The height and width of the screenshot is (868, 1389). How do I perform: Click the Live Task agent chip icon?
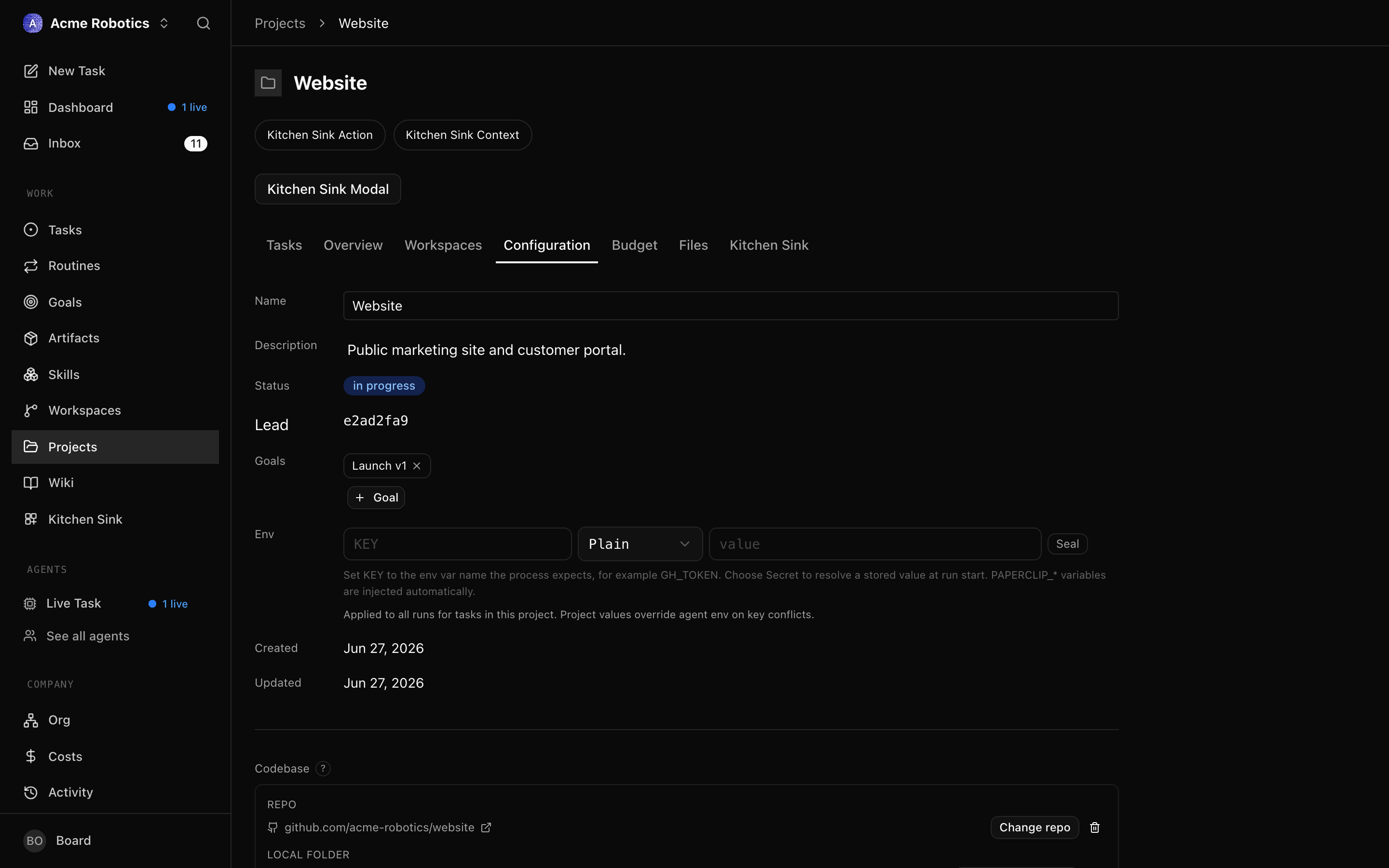point(30,603)
